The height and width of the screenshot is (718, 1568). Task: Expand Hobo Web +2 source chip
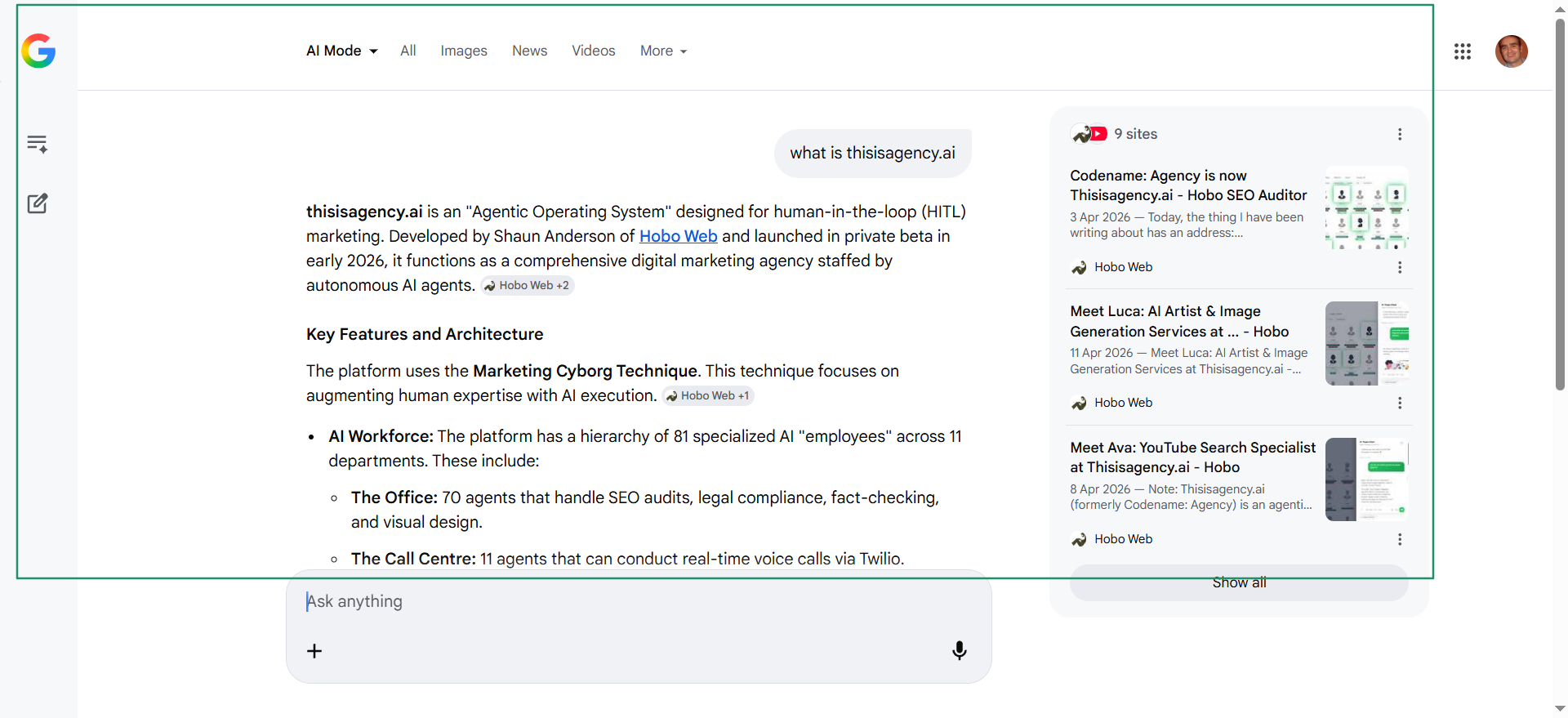[x=528, y=286]
